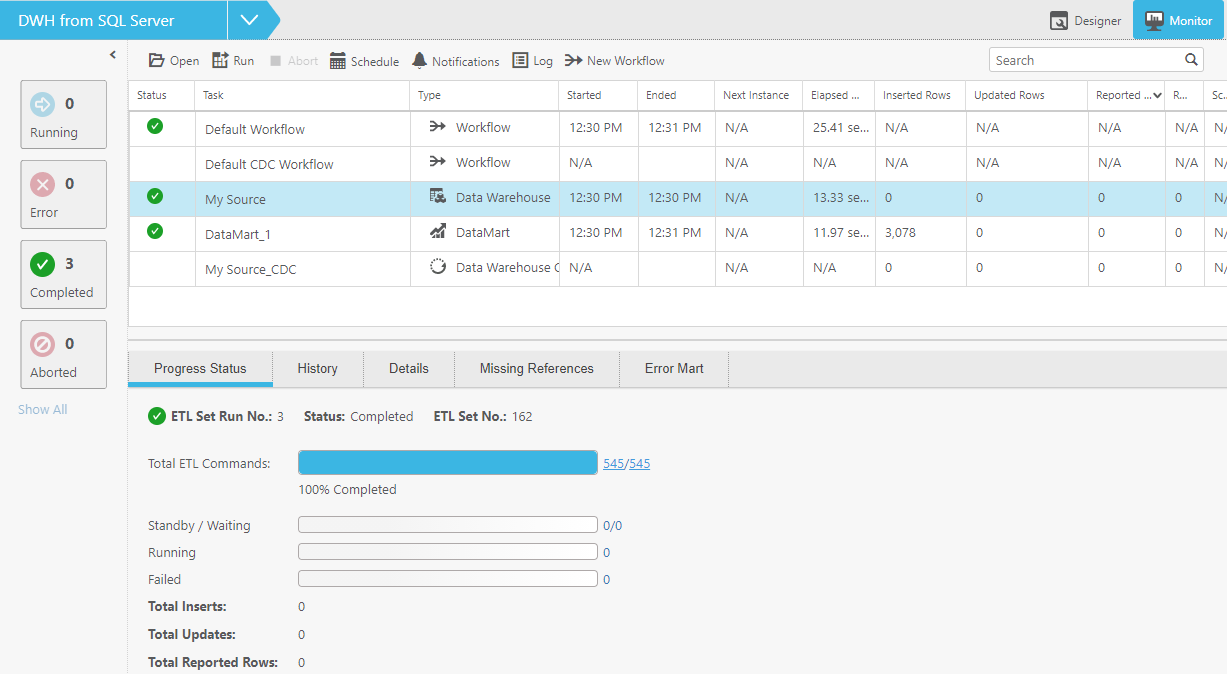Create a New Workflow from toolbar
Viewport: 1227px width, 674px height.
tap(574, 61)
